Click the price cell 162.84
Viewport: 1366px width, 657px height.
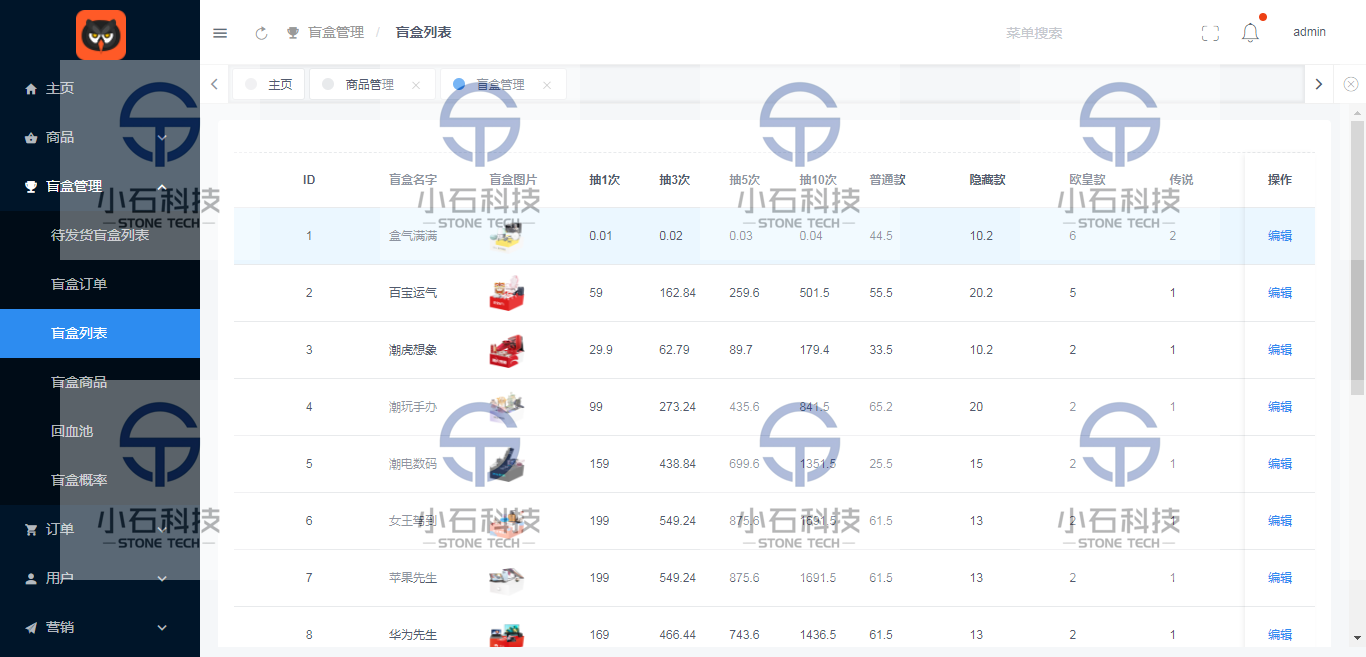click(x=678, y=293)
